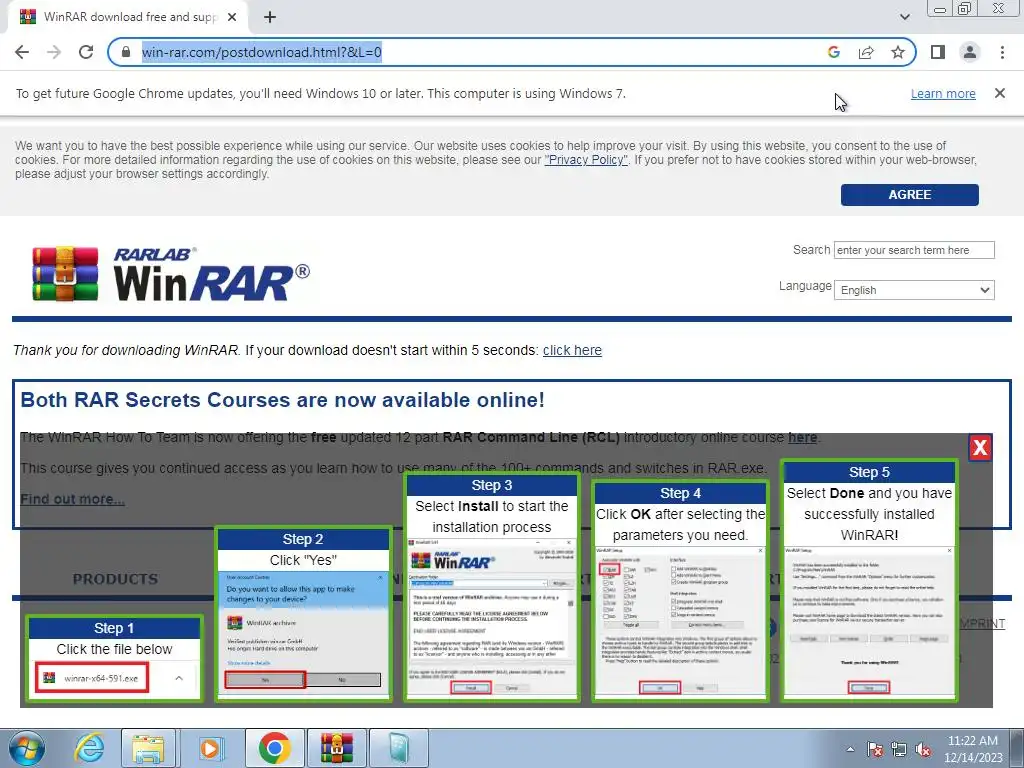This screenshot has height=768, width=1024.
Task: Open the taskbar clock and date
Action: point(972,749)
